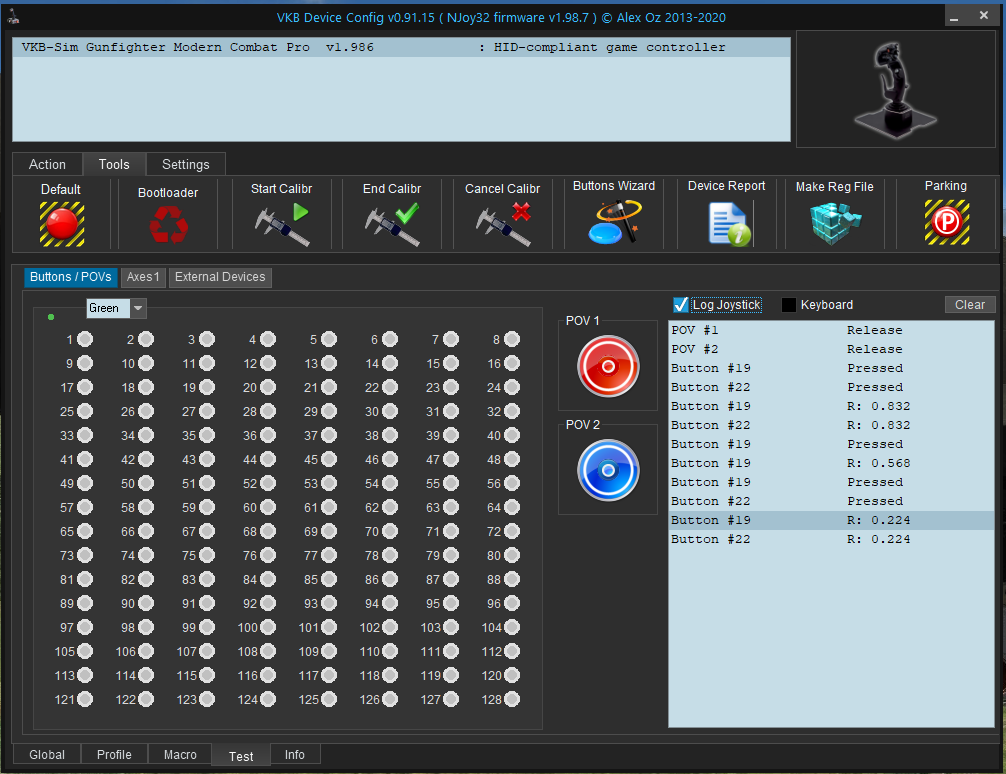The image size is (1006, 774).
Task: Start calibration with the Start Calibr icon
Action: (282, 224)
